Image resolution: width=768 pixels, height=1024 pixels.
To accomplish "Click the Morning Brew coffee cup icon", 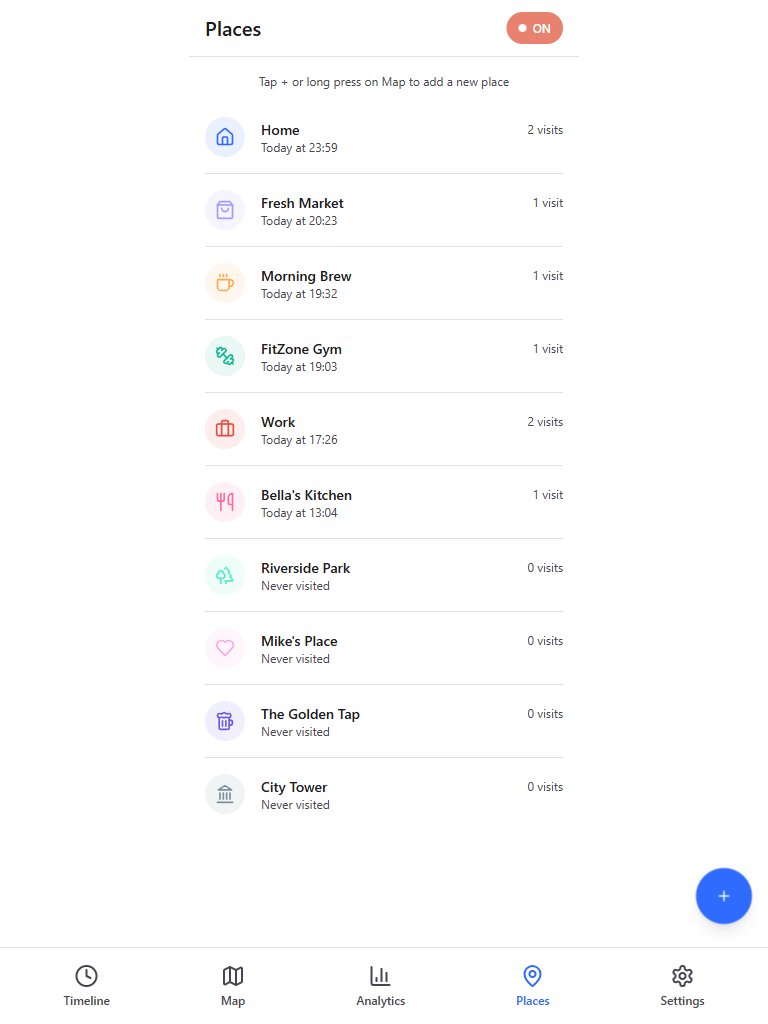I will [x=225, y=283].
